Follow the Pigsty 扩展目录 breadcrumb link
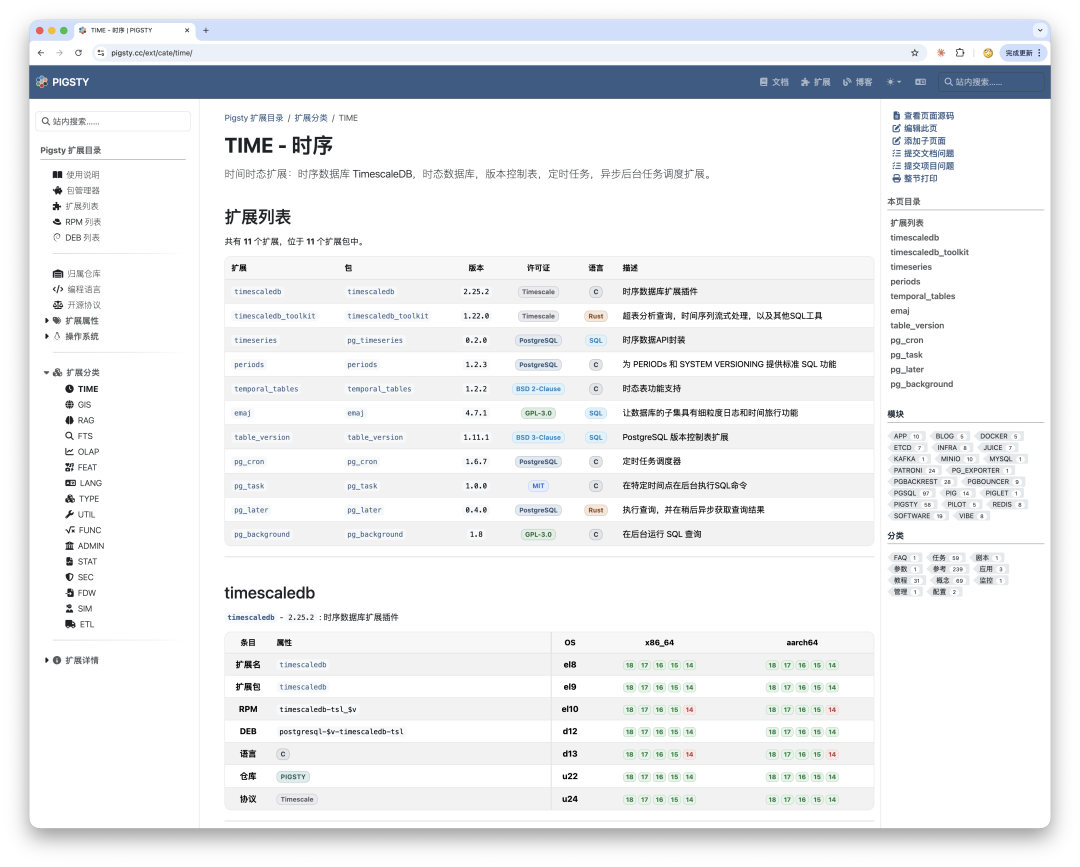Viewport: 1080px width, 867px height. coord(253,118)
